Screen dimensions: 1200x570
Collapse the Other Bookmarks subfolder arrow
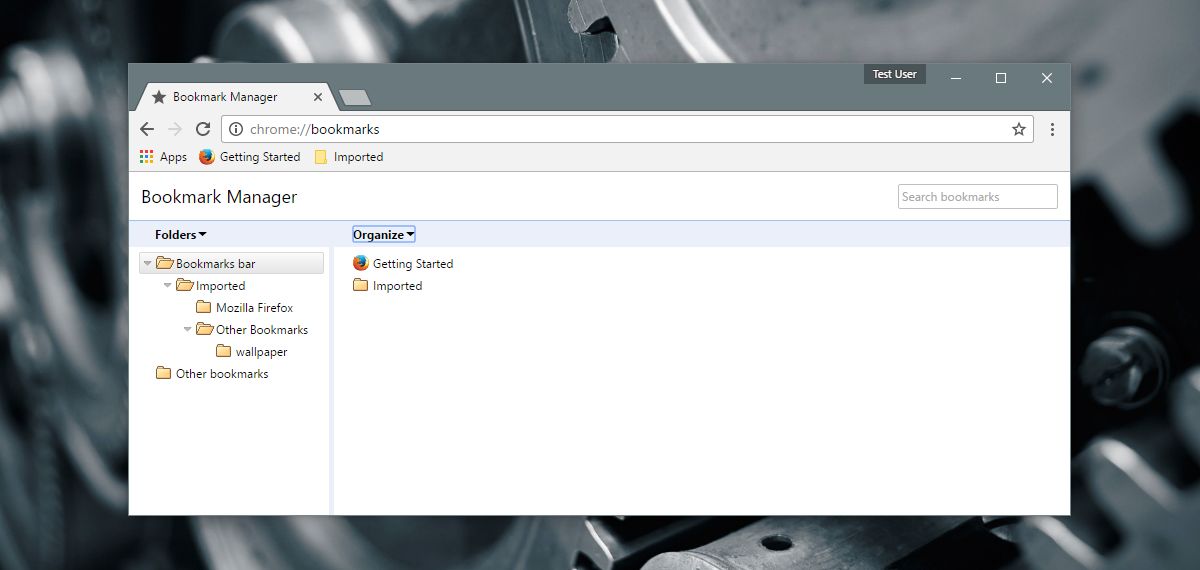pyautogui.click(x=188, y=330)
